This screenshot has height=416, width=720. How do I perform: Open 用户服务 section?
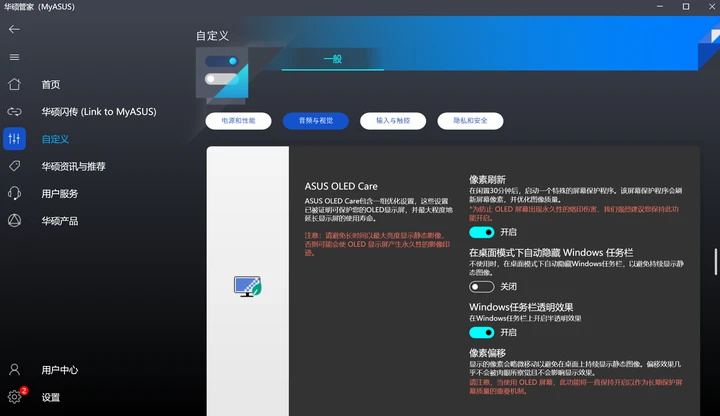click(x=60, y=194)
